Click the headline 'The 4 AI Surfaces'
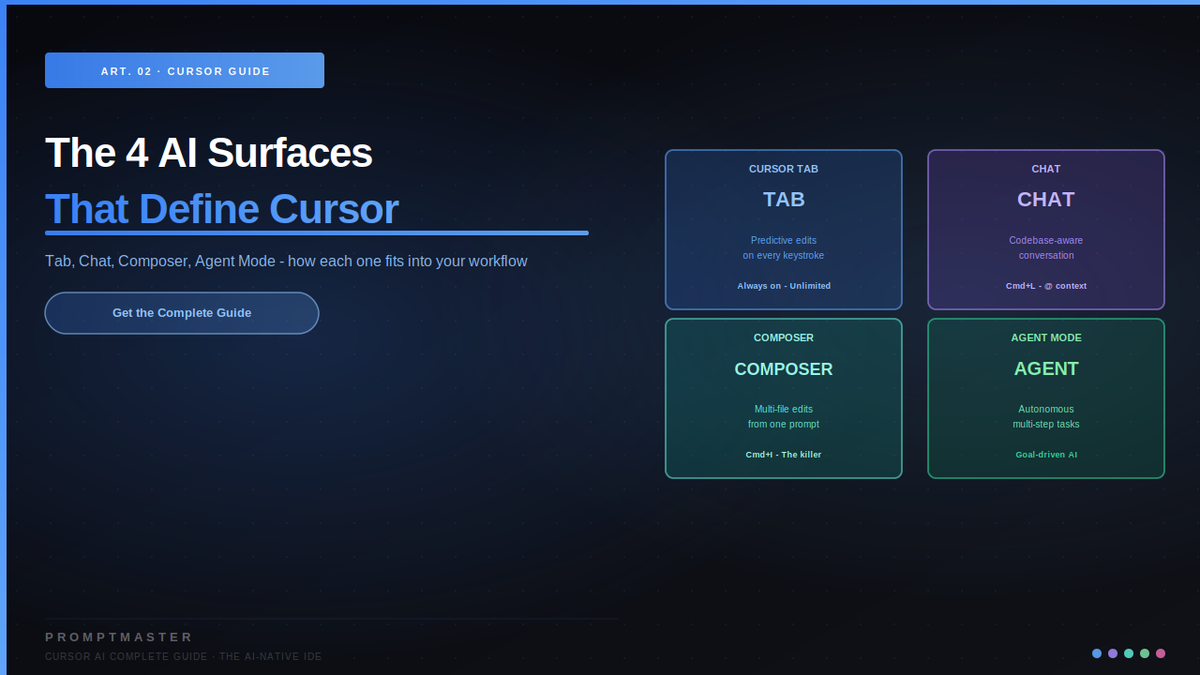The height and width of the screenshot is (675, 1200). coord(209,153)
